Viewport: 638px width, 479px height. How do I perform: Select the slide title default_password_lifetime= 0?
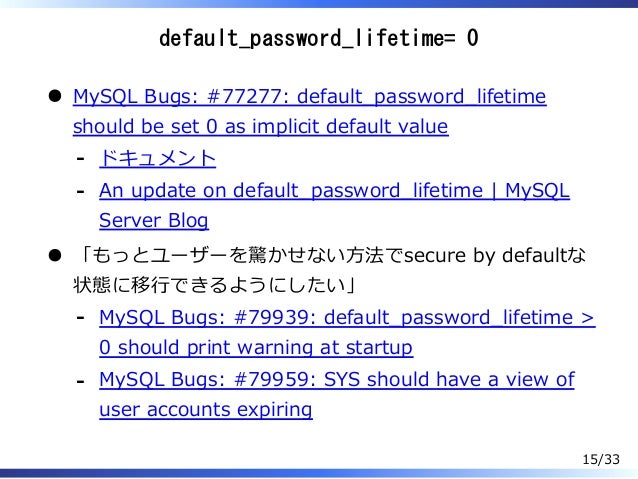pos(319,38)
